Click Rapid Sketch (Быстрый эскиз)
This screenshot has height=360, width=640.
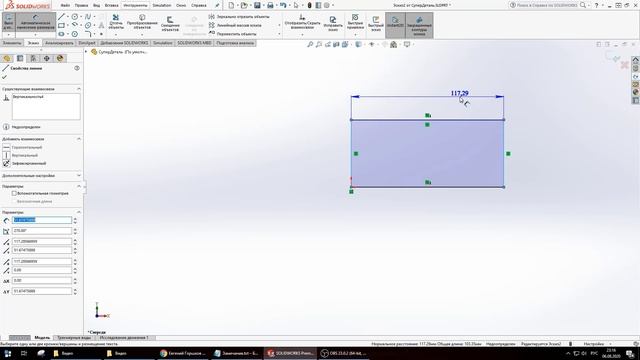[x=376, y=24]
